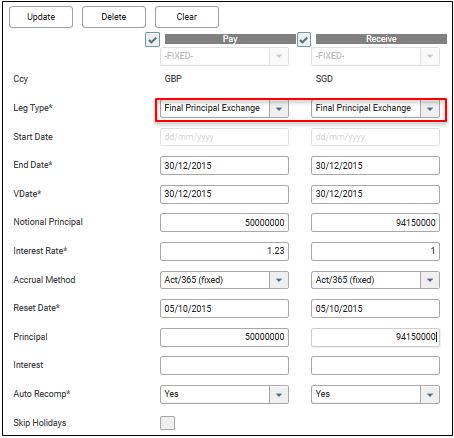Expand the Receive Accrual Method dropdown
Image resolution: width=454 pixels, height=438 pixels.
(x=430, y=280)
